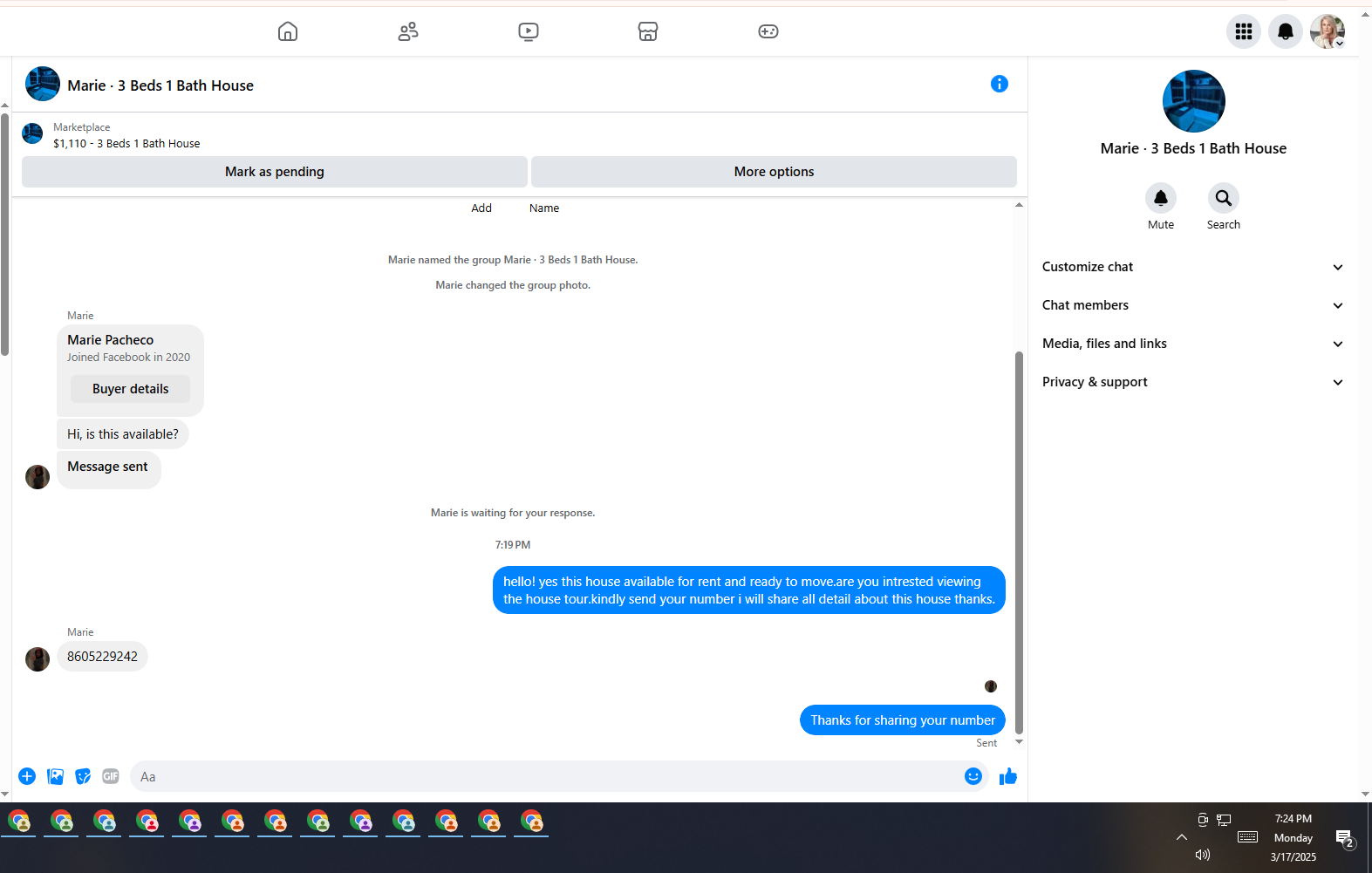This screenshot has height=873, width=1372.
Task: Click the volume speaker tray icon
Action: coord(1203,855)
